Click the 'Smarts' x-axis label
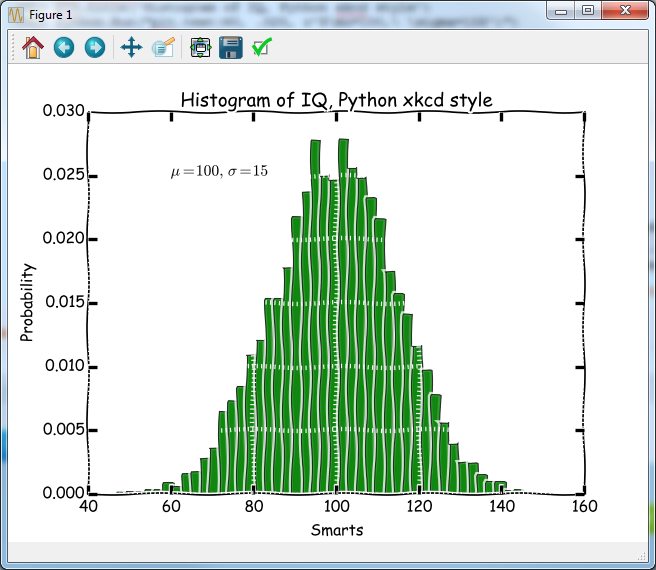 click(x=337, y=530)
